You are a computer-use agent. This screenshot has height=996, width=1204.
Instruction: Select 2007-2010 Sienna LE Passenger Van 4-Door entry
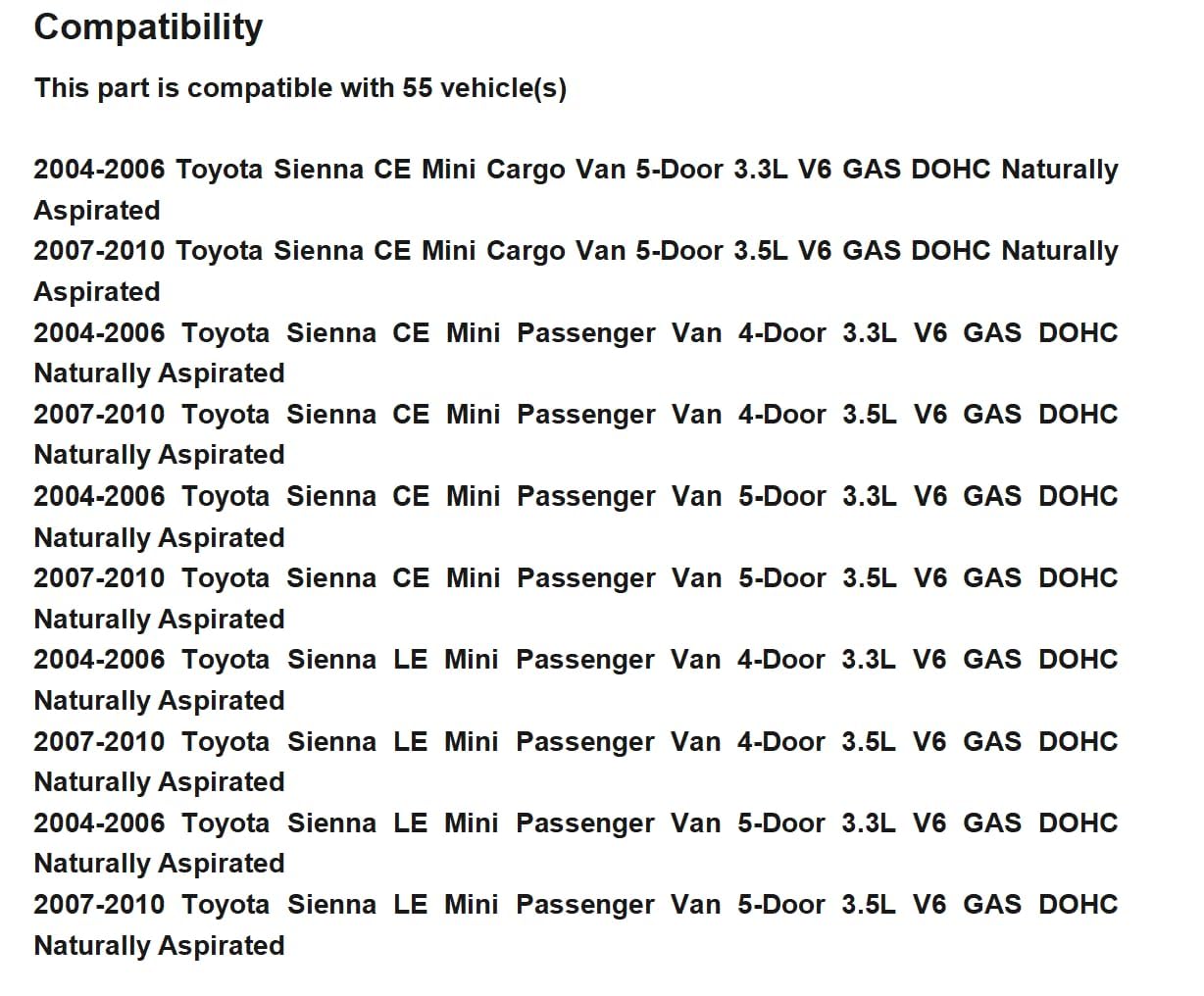(575, 742)
